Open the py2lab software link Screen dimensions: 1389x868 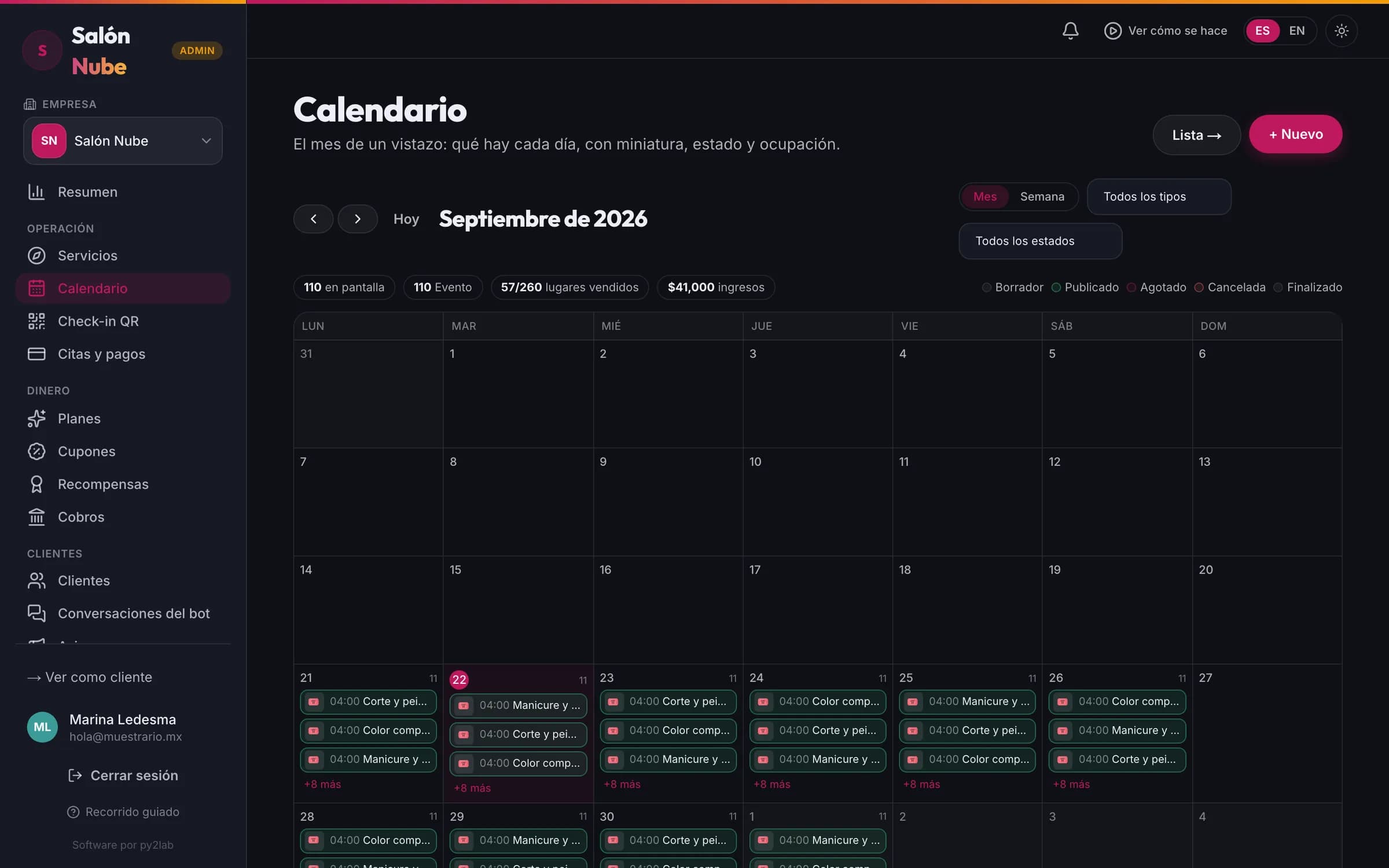coord(123,845)
